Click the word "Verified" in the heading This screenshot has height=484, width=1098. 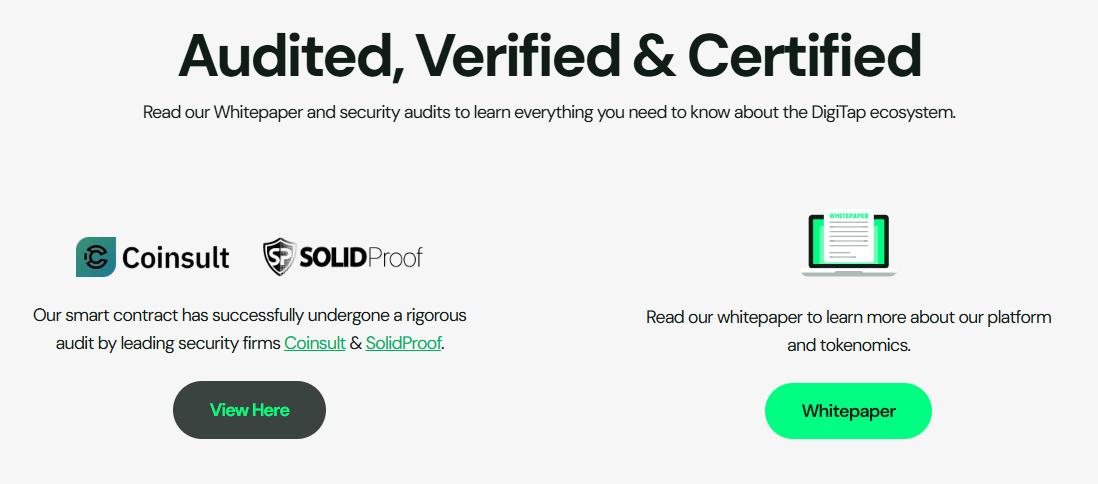tap(512, 56)
